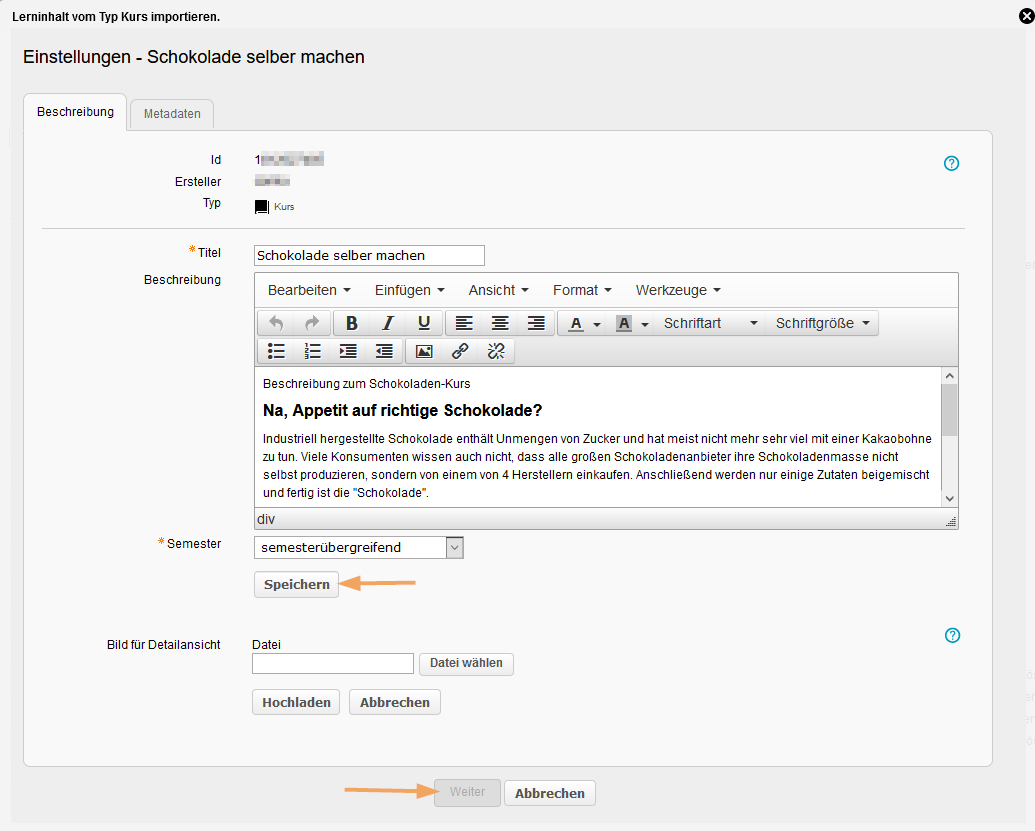Click the editor resize handle
This screenshot has height=831, width=1035.
click(951, 521)
